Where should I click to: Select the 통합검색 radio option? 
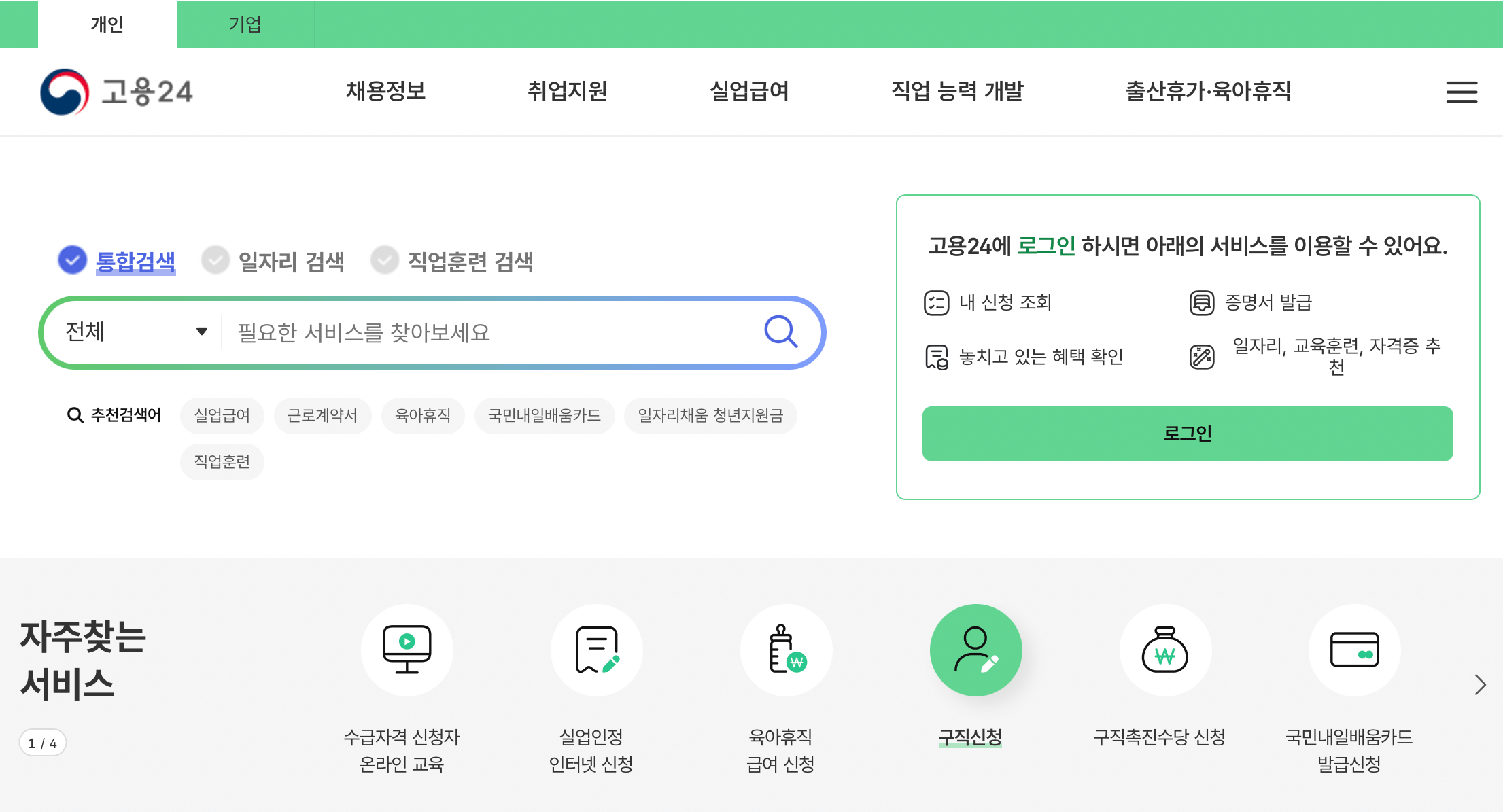click(71, 260)
